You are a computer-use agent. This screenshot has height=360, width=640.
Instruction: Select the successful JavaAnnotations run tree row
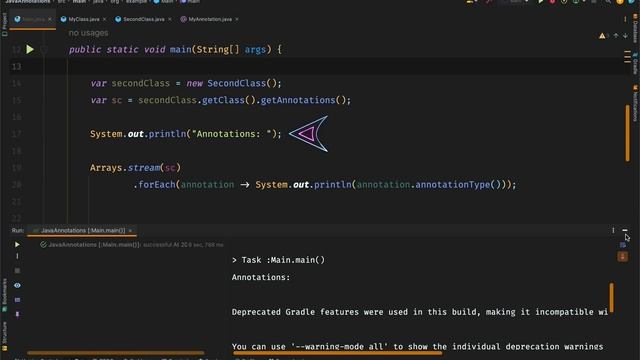(x=131, y=245)
